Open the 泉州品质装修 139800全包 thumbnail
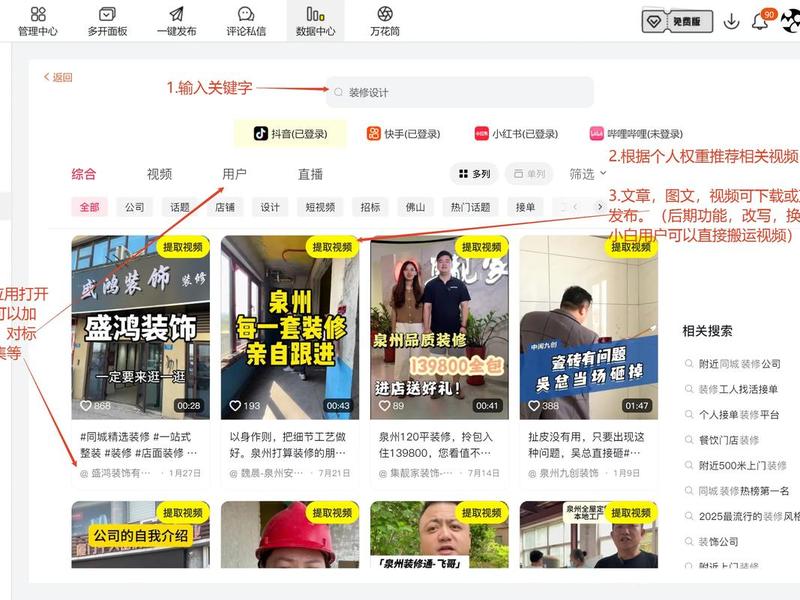The image size is (800, 600). click(439, 328)
